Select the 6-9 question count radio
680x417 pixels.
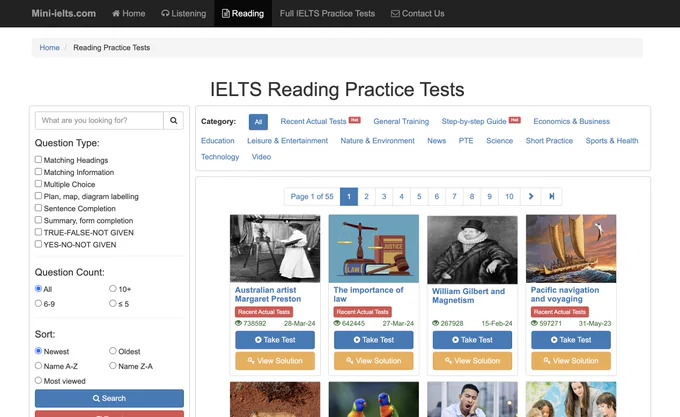coord(38,303)
